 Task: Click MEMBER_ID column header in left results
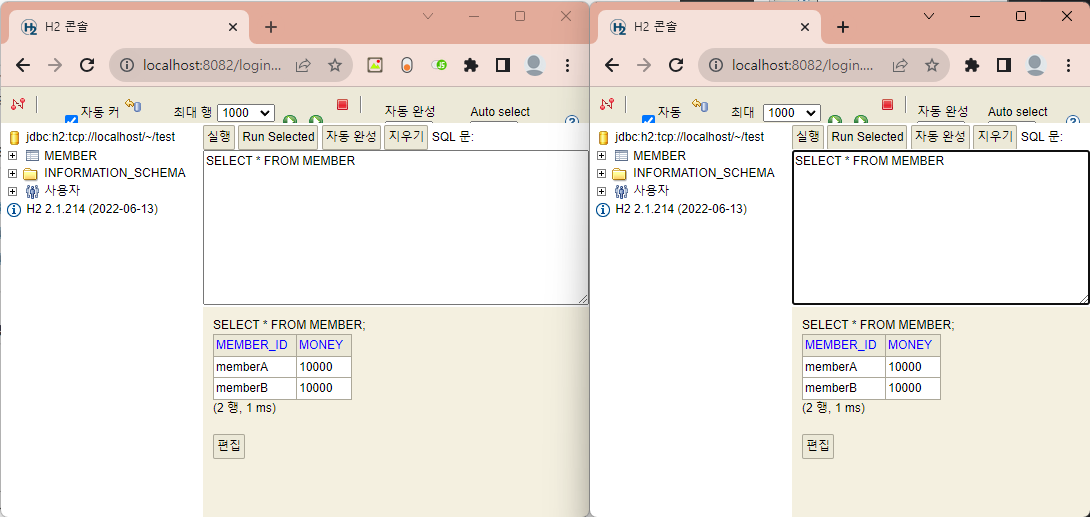252,345
